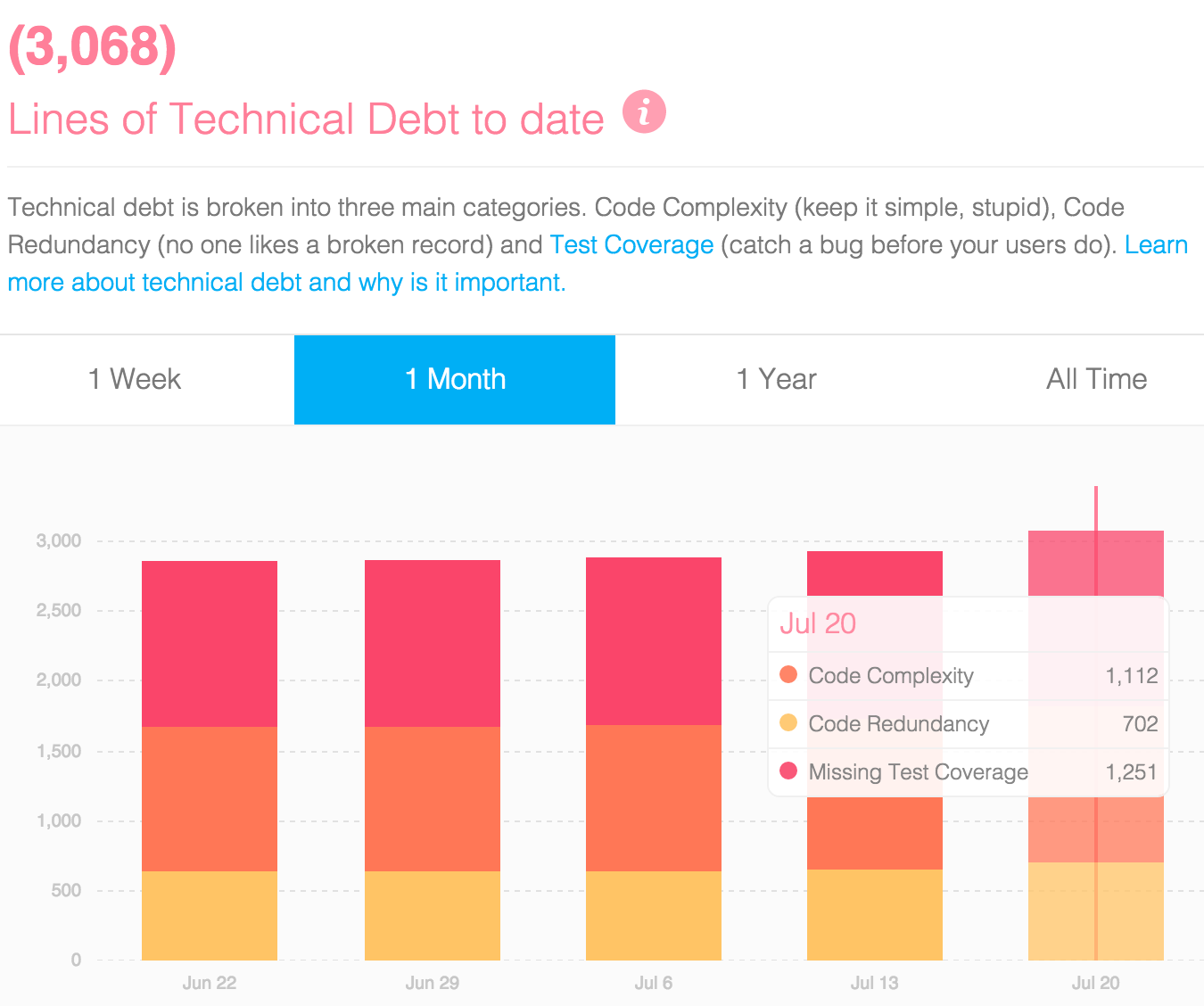Click the Jul 13 axis label
The height and width of the screenshot is (1006, 1204).
pyautogui.click(x=875, y=983)
